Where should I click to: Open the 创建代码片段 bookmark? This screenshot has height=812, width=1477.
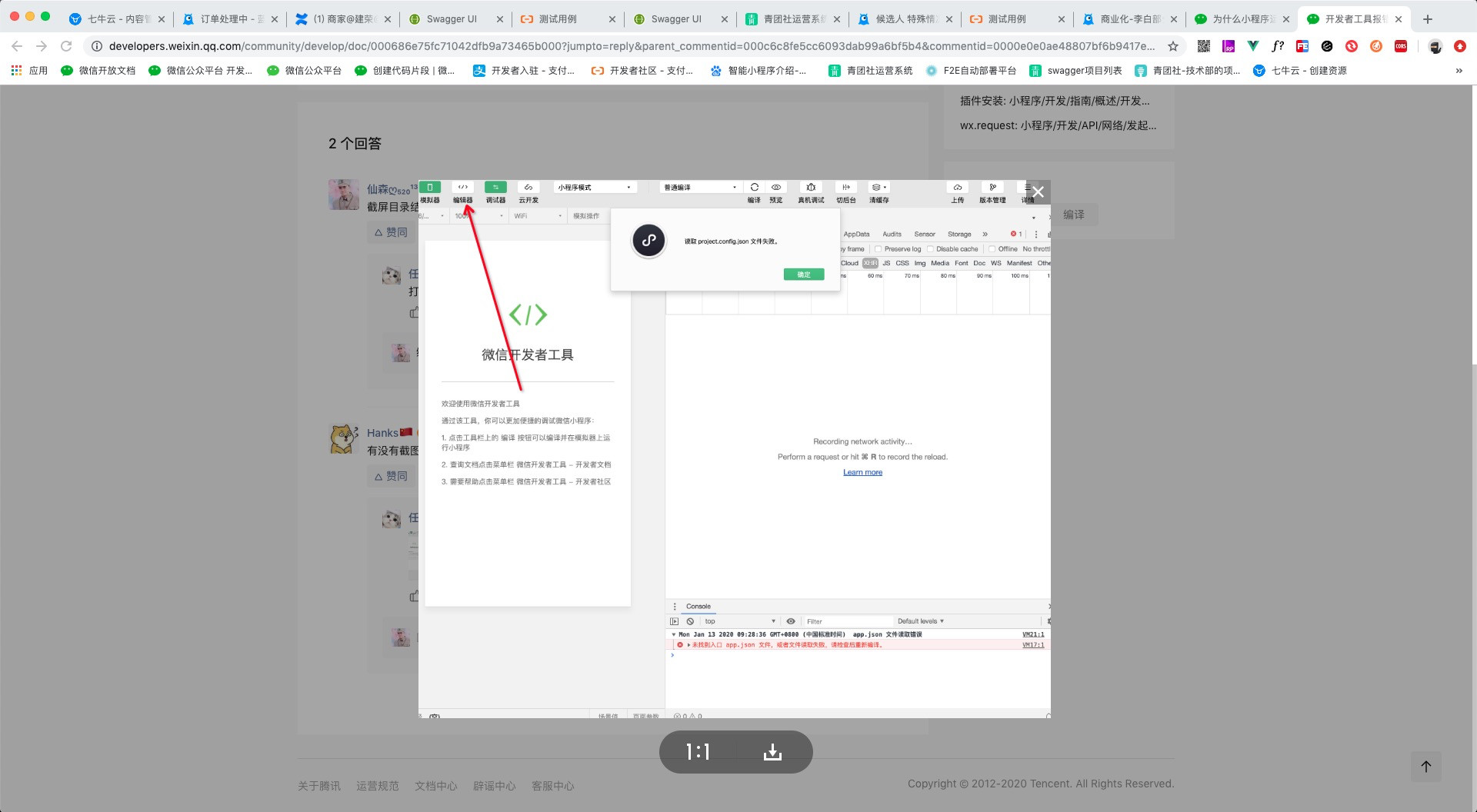(x=405, y=71)
